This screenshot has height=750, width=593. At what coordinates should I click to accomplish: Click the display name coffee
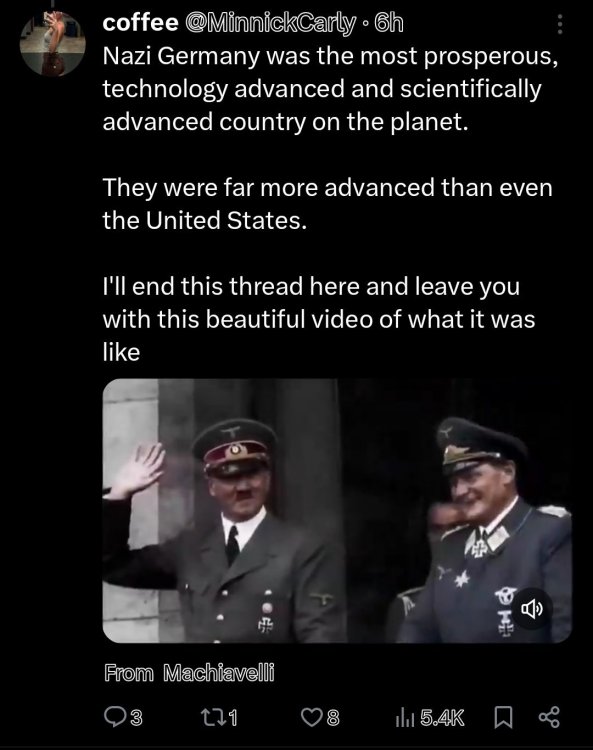coord(140,23)
